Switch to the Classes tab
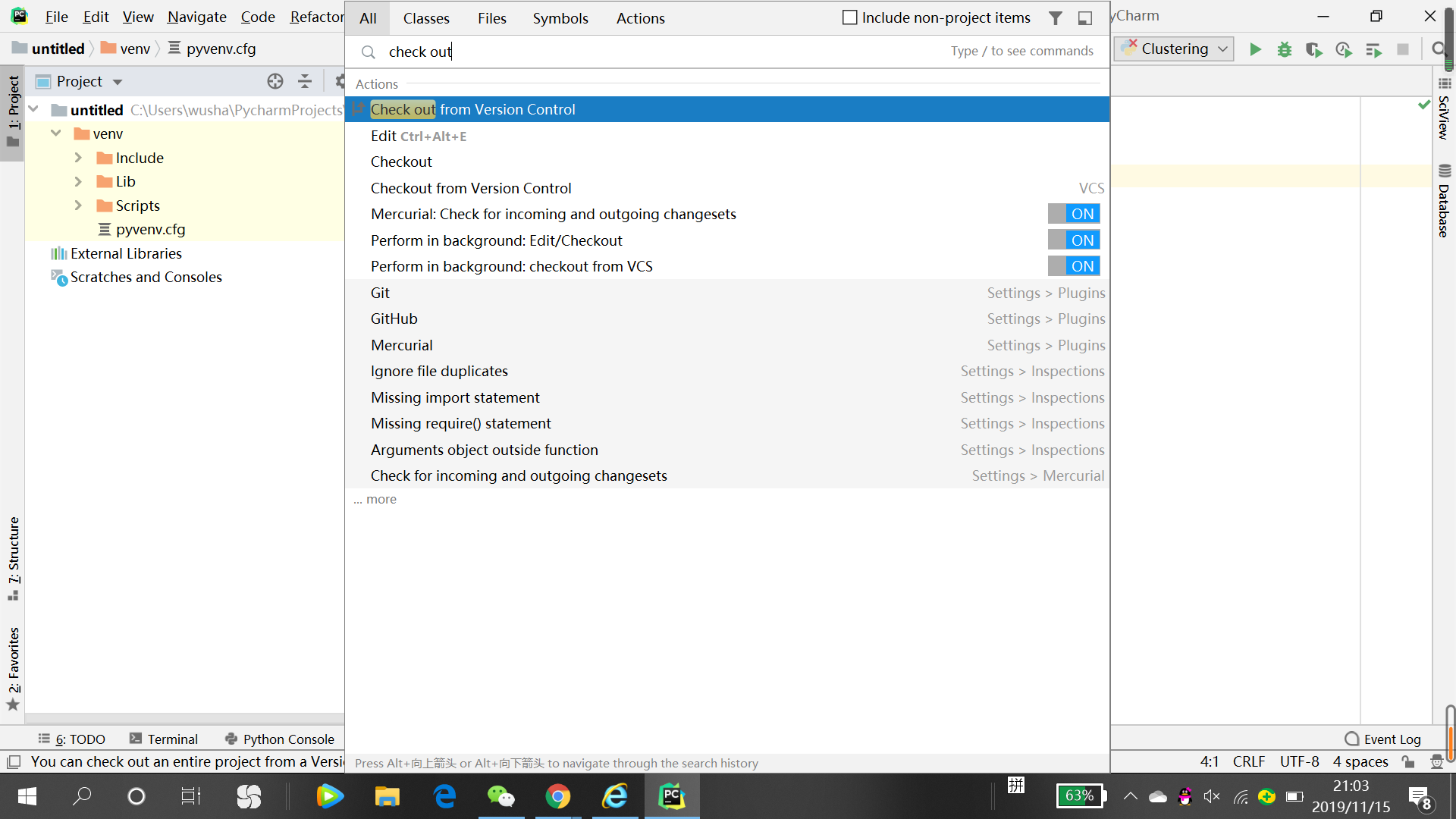1456x819 pixels. pyautogui.click(x=425, y=18)
